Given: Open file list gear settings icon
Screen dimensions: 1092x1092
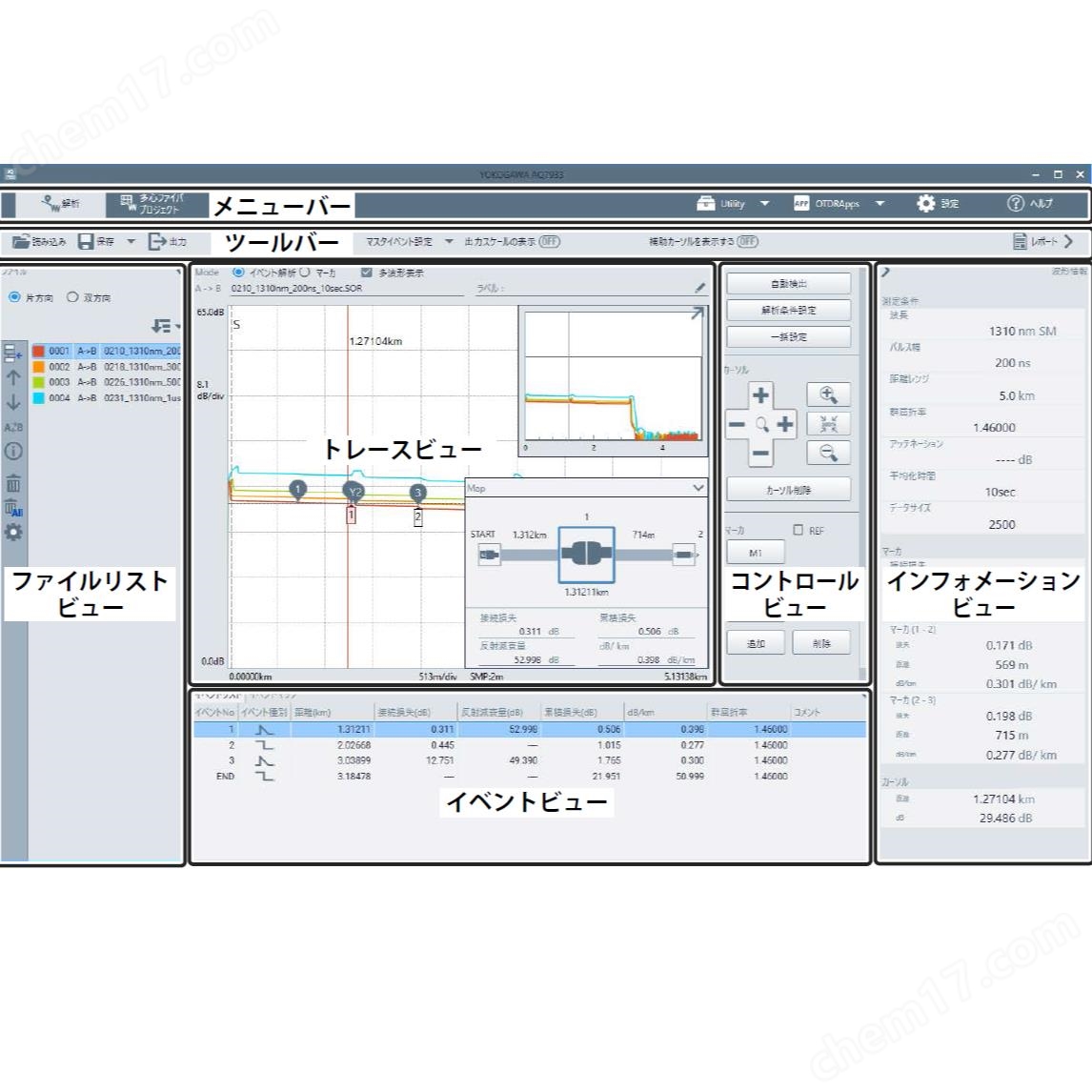Looking at the screenshot, I should [x=13, y=533].
